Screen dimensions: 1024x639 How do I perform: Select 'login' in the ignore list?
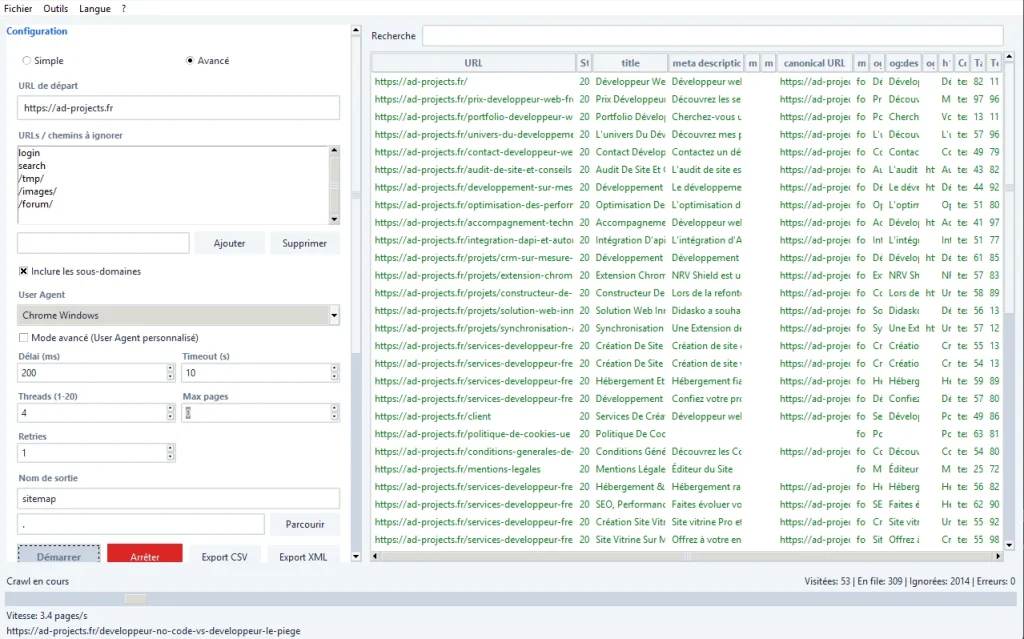[29, 153]
